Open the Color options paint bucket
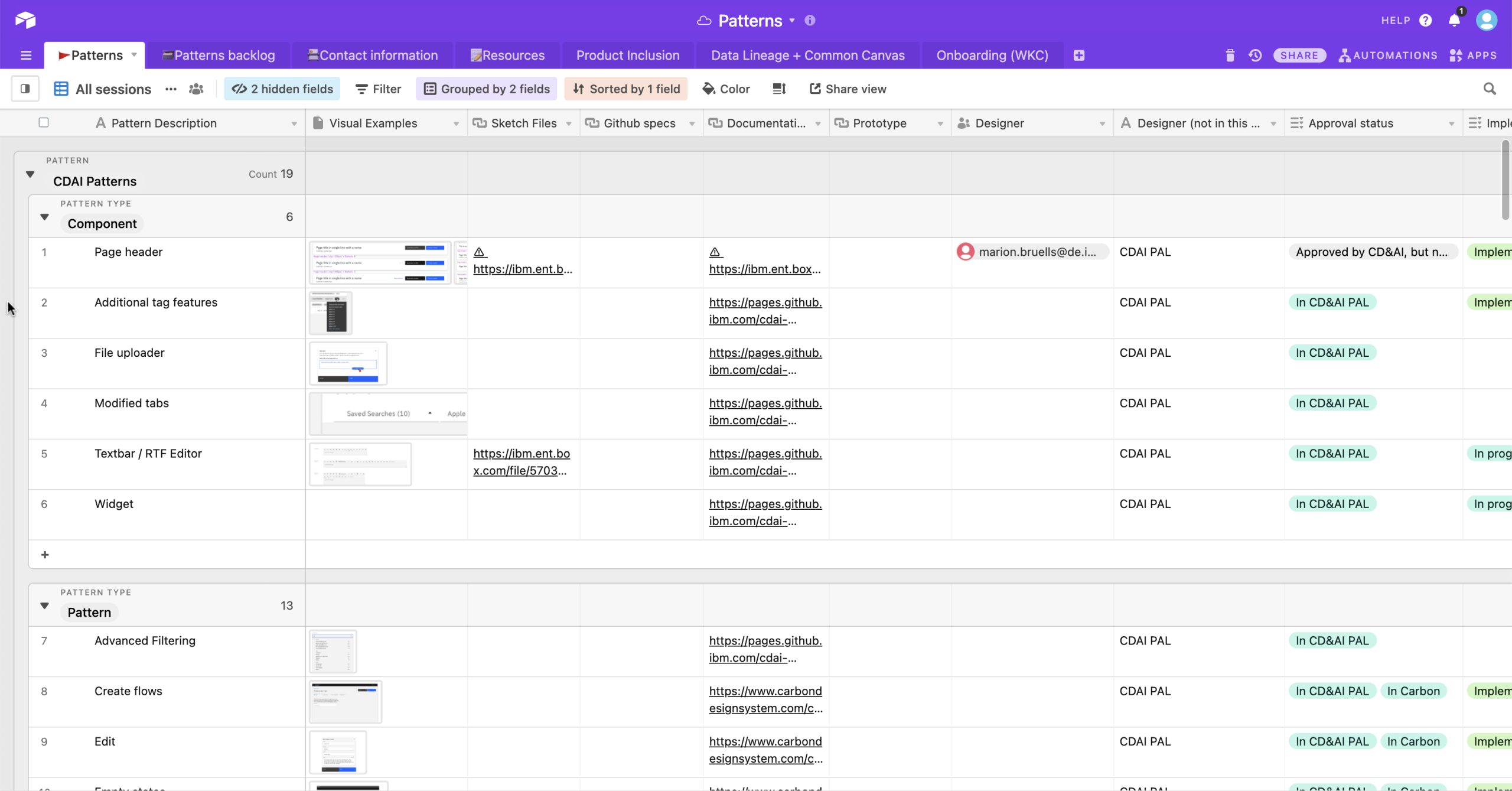 pos(726,89)
